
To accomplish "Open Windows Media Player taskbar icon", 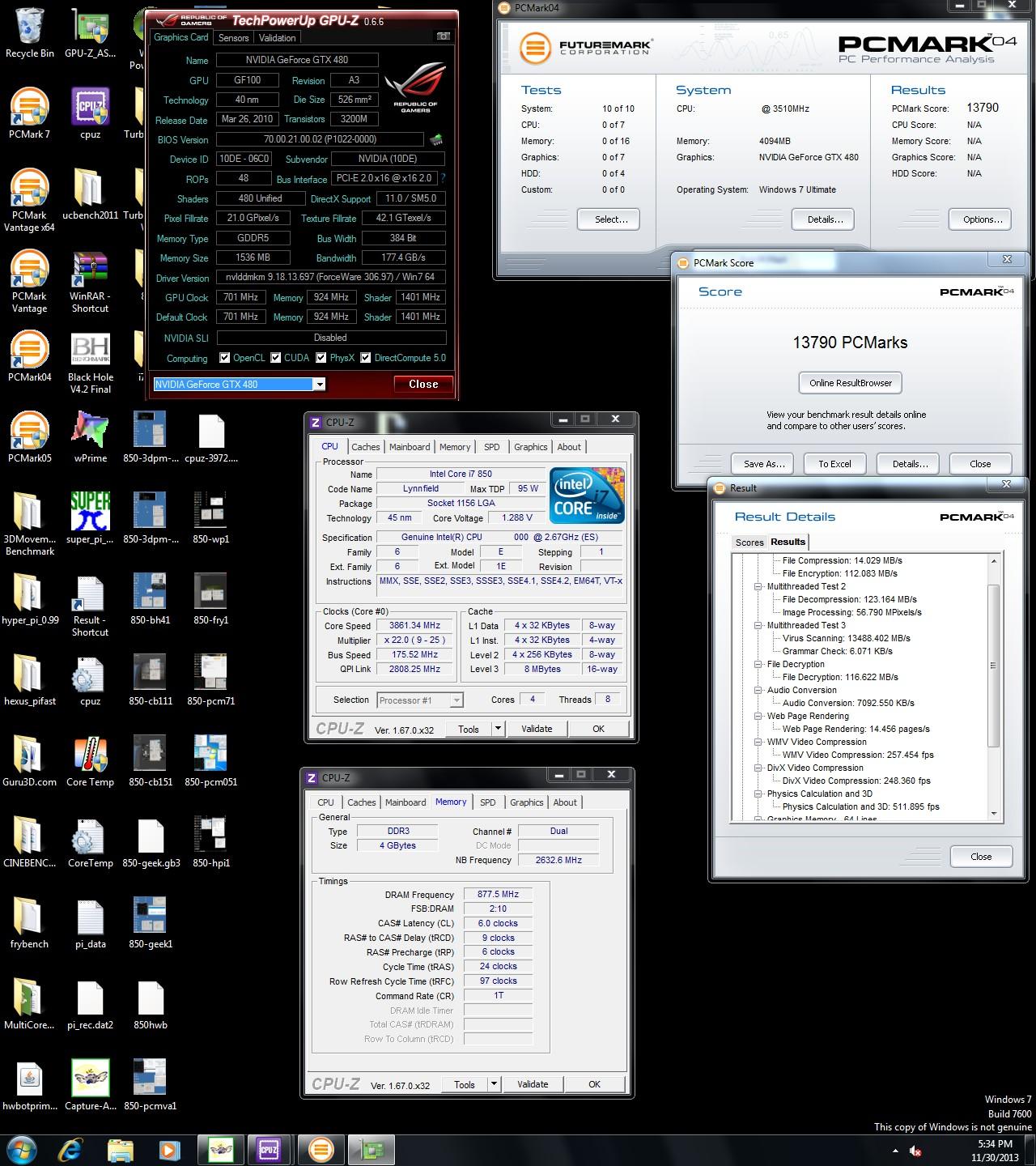I will tap(170, 1149).
